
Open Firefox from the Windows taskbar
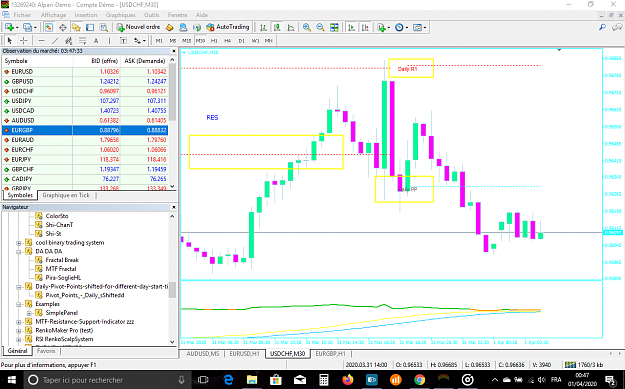(x=348, y=379)
